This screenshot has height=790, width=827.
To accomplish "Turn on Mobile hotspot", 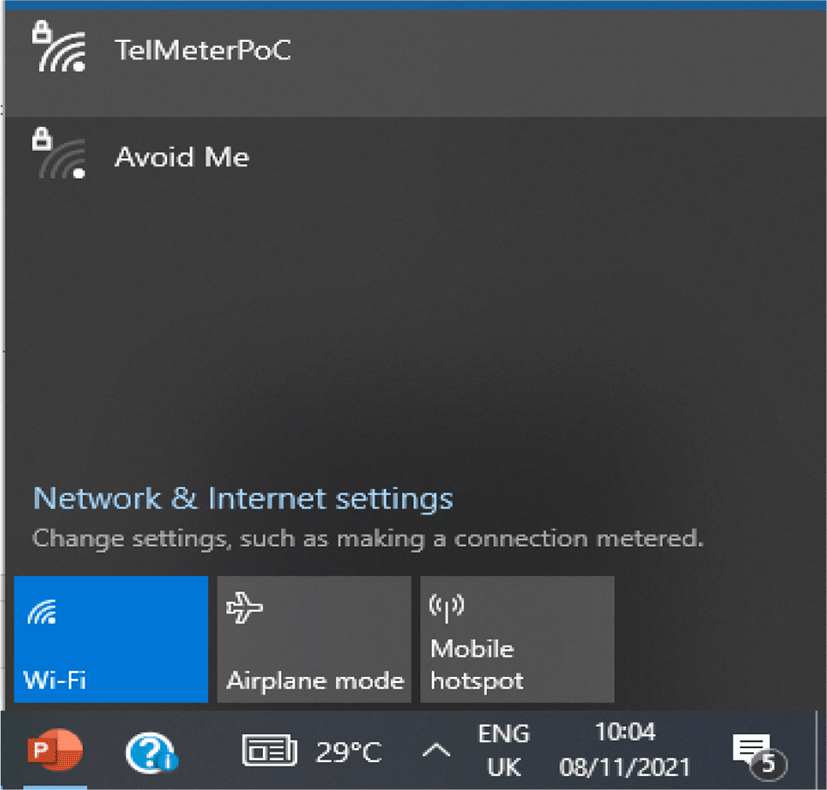I will click(x=517, y=639).
